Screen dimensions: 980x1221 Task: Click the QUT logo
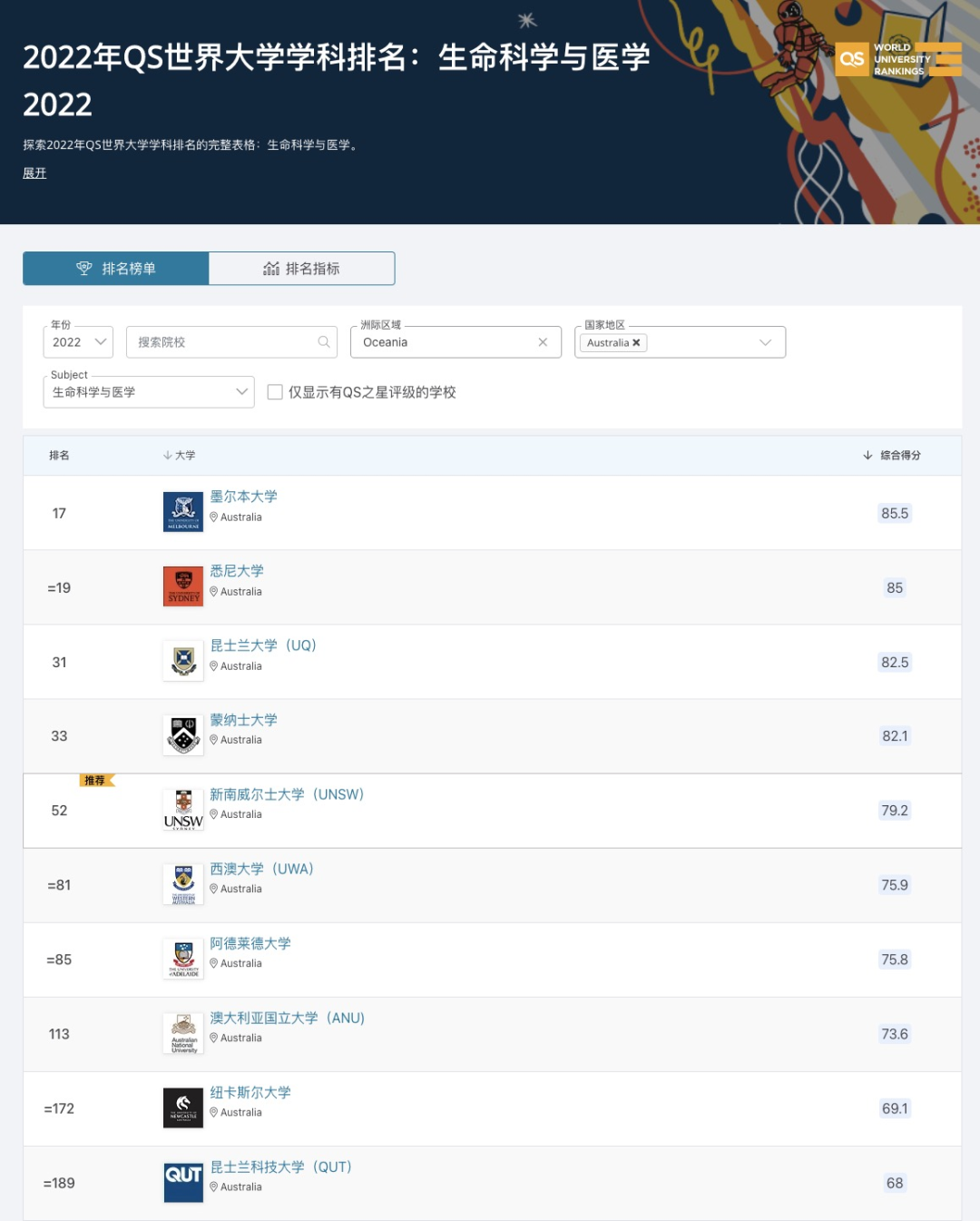(183, 1182)
